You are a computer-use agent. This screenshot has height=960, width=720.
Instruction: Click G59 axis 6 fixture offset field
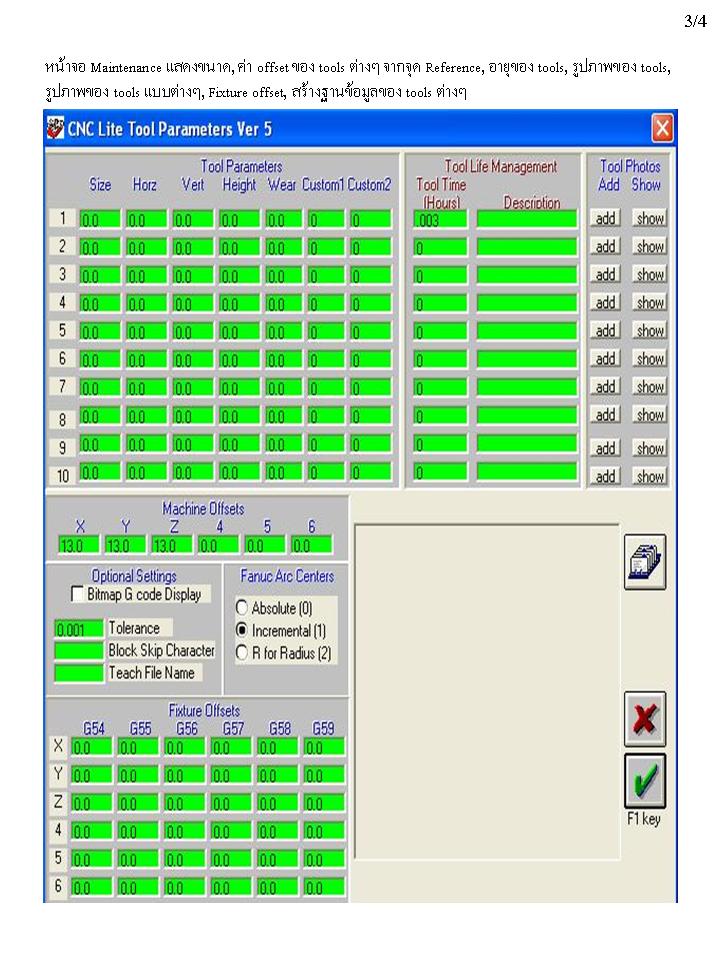coord(324,887)
